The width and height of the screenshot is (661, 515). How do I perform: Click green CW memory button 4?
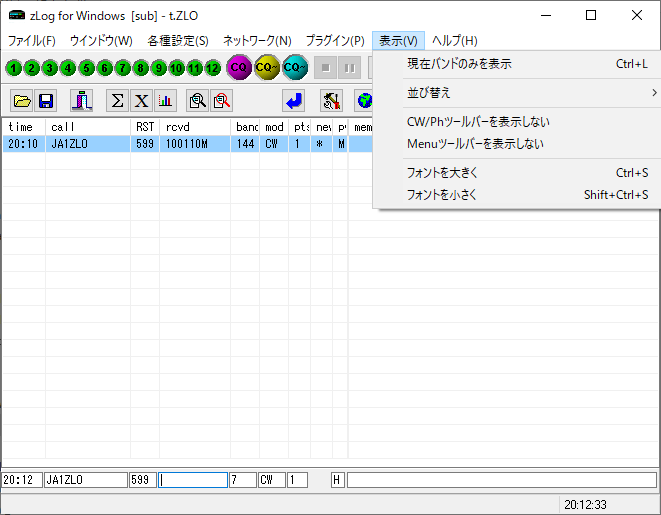click(68, 68)
